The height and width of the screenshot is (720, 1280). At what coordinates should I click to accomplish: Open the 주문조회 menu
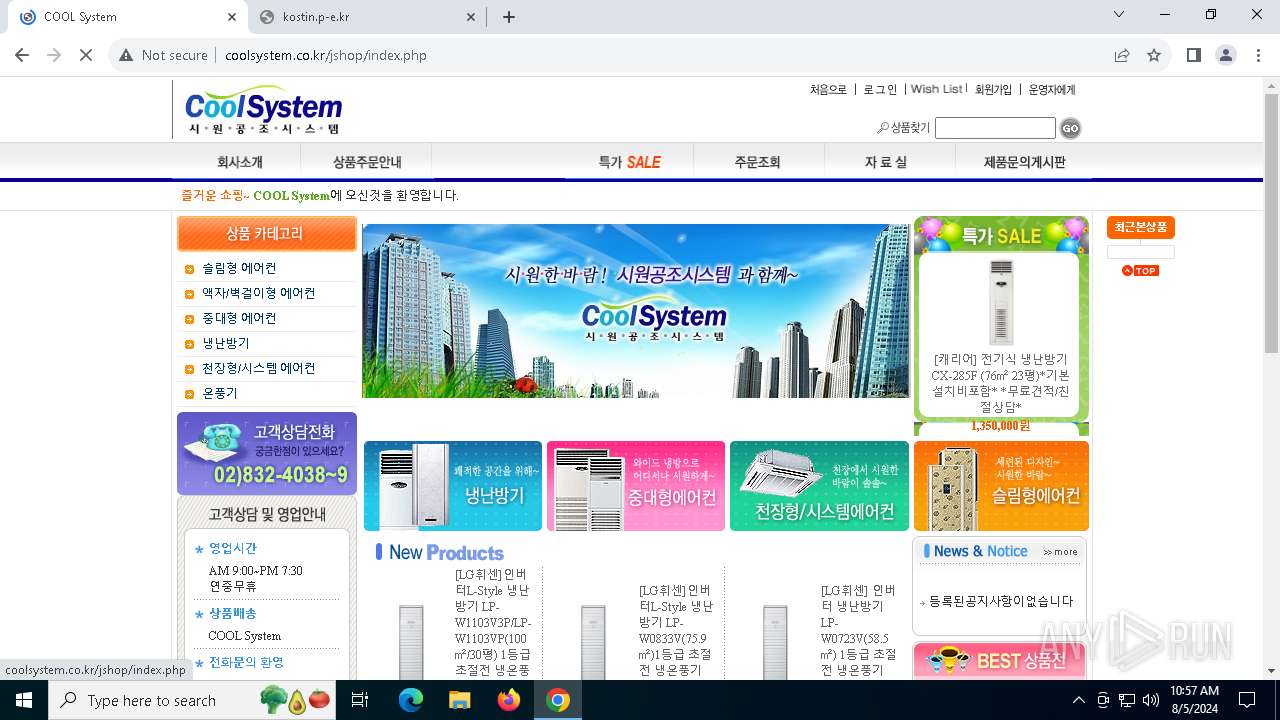tap(757, 162)
